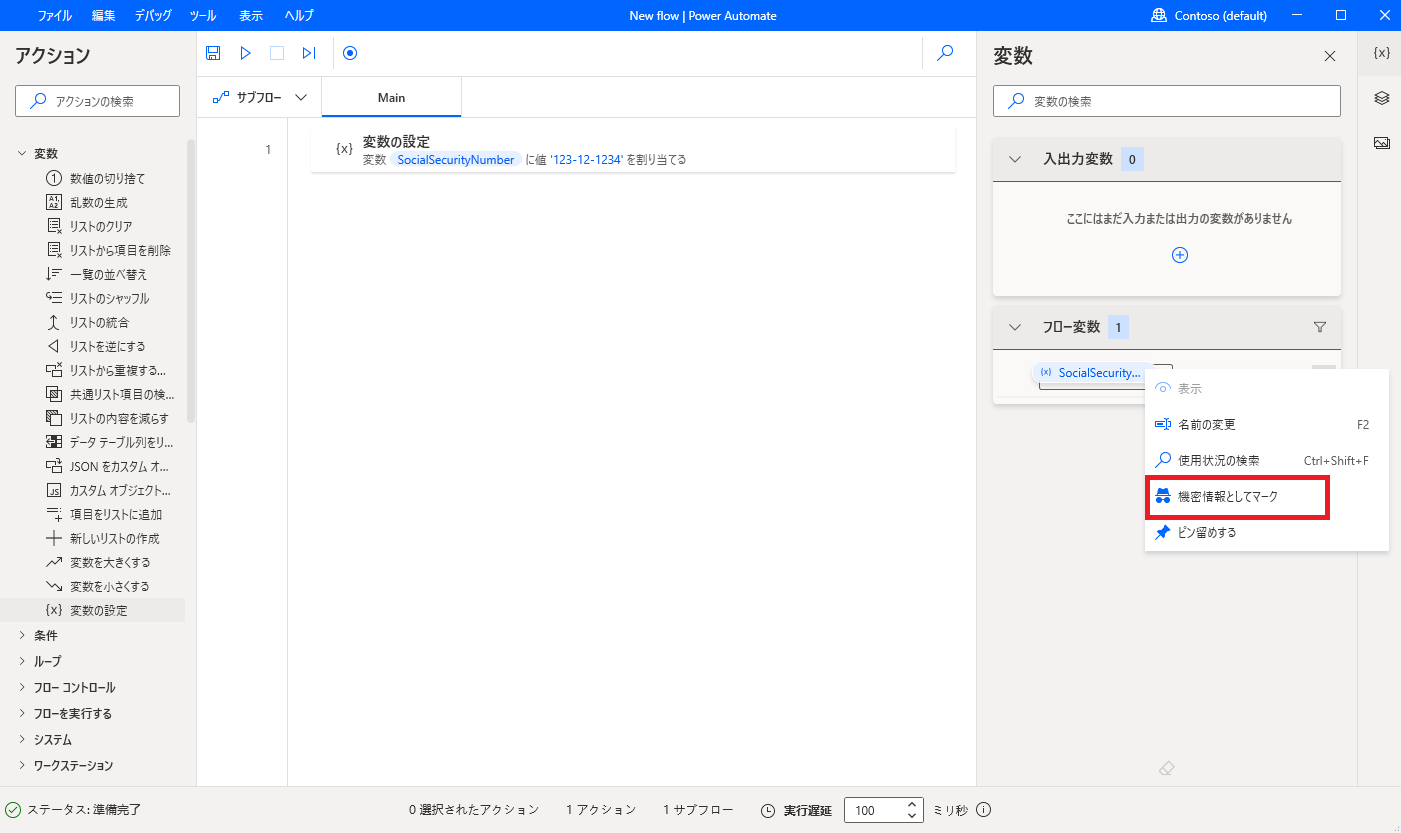Select リストのシャッフル action
1401x833 pixels.
[x=97, y=298]
